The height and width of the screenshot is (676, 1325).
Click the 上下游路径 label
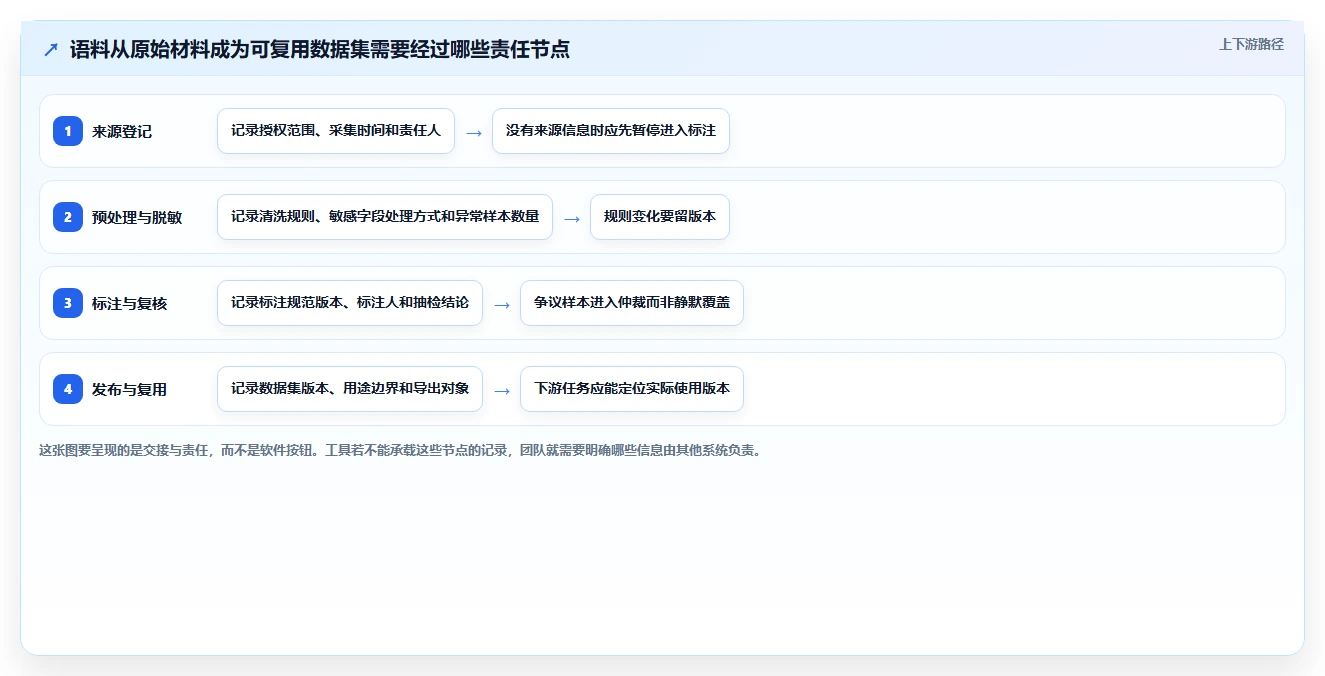coord(1251,44)
